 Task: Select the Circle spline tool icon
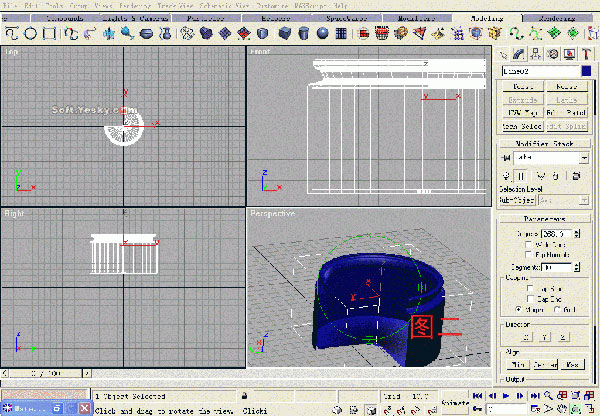coord(30,34)
